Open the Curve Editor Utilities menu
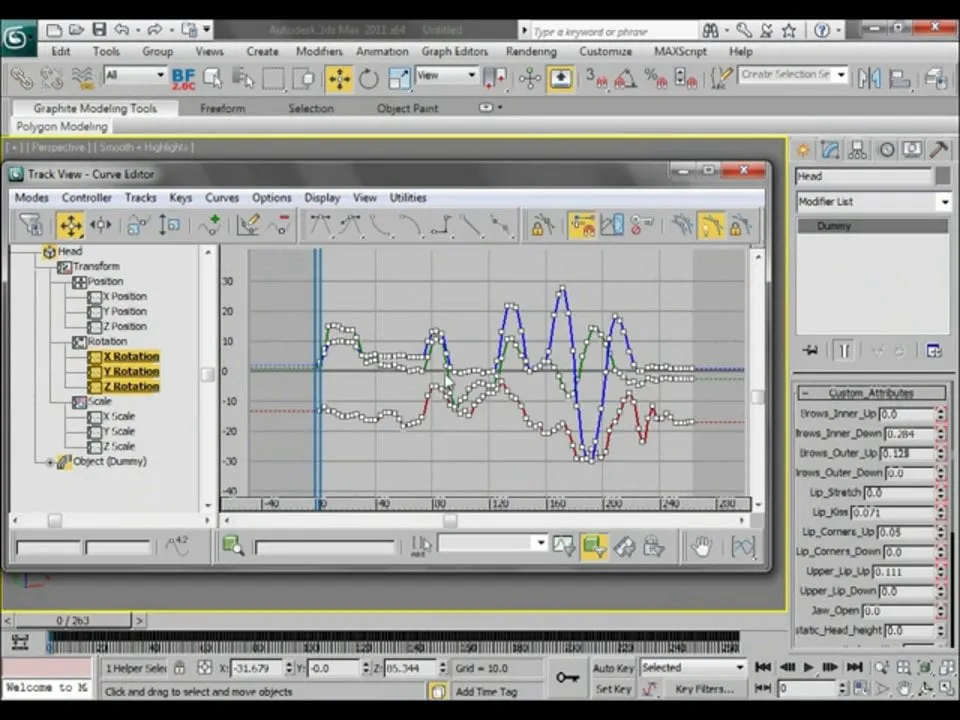Screen dimensions: 960x720 (x=408, y=198)
